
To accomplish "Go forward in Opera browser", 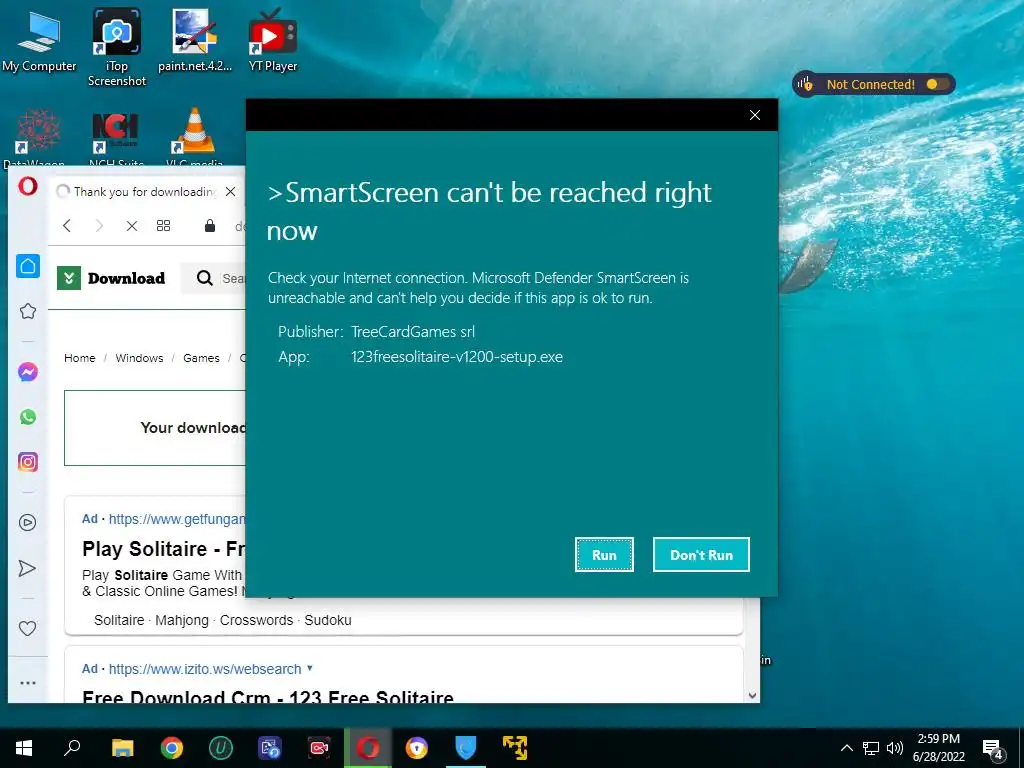I will pyautogui.click(x=99, y=226).
